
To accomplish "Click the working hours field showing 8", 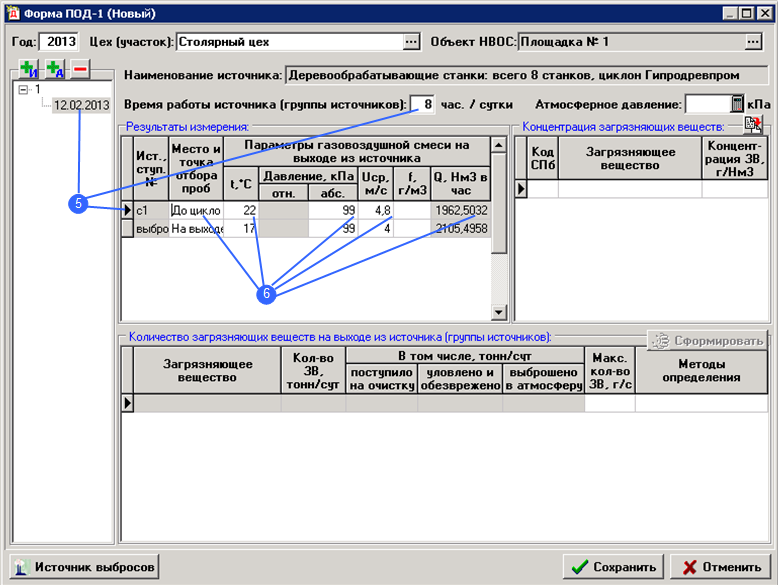I will click(x=423, y=105).
